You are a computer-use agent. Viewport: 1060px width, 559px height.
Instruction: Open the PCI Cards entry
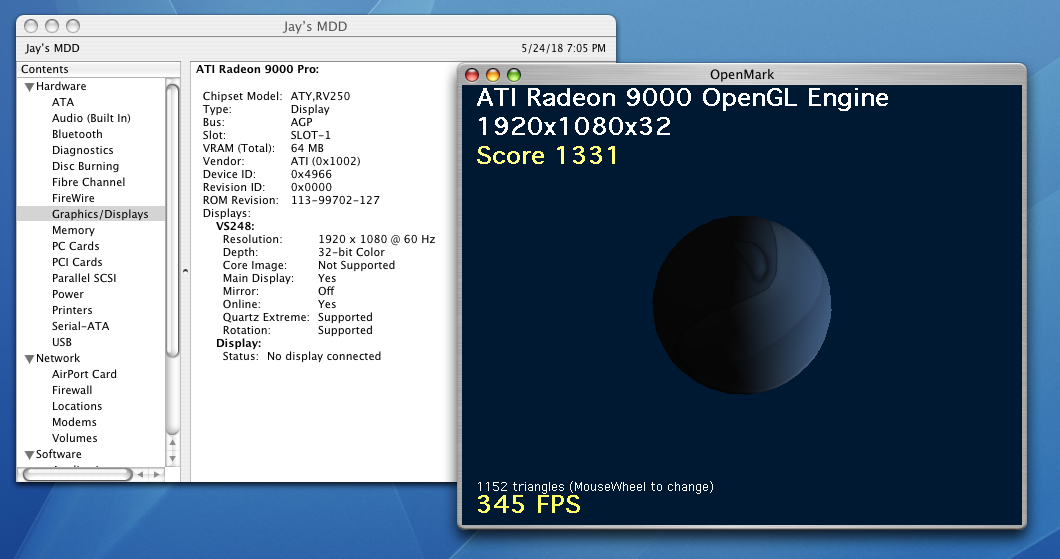coord(77,263)
